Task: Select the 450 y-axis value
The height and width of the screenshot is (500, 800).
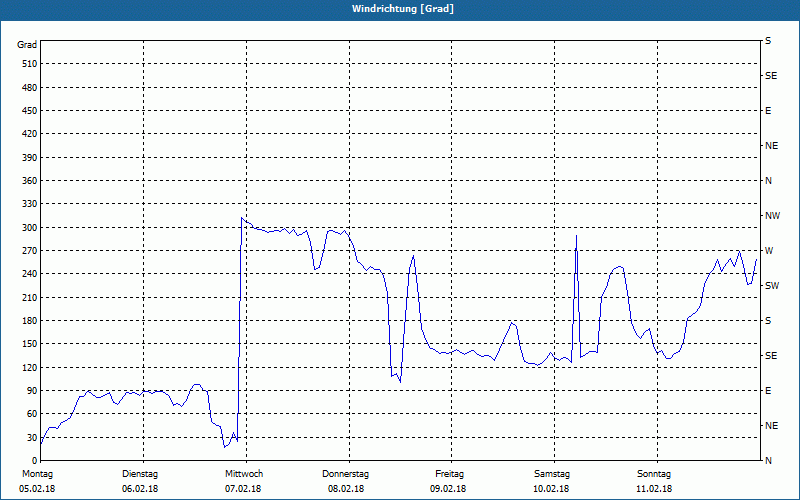Action: tap(30, 111)
